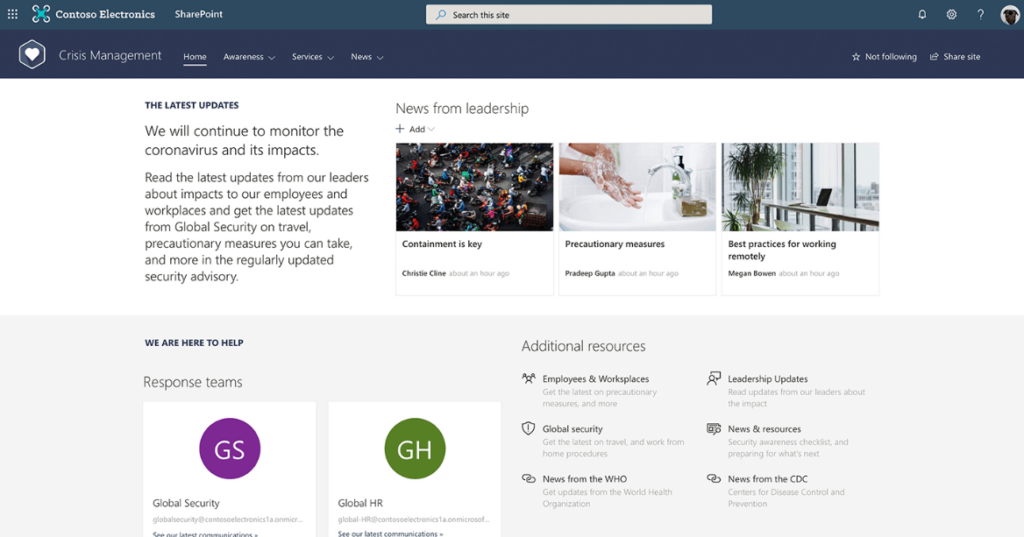Image resolution: width=1024 pixels, height=537 pixels.
Task: Click the plus icon beside Add
Action: (x=400, y=129)
